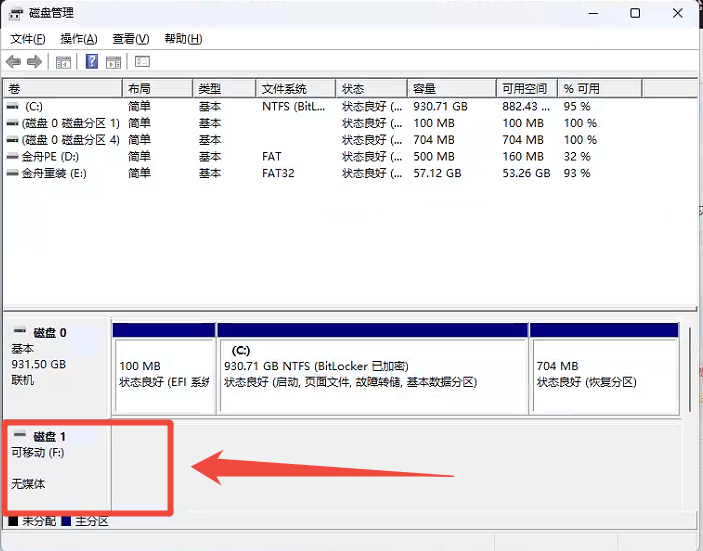The image size is (703, 551).
Task: Click the 57.12 GB capacity cell
Action: click(x=437, y=173)
